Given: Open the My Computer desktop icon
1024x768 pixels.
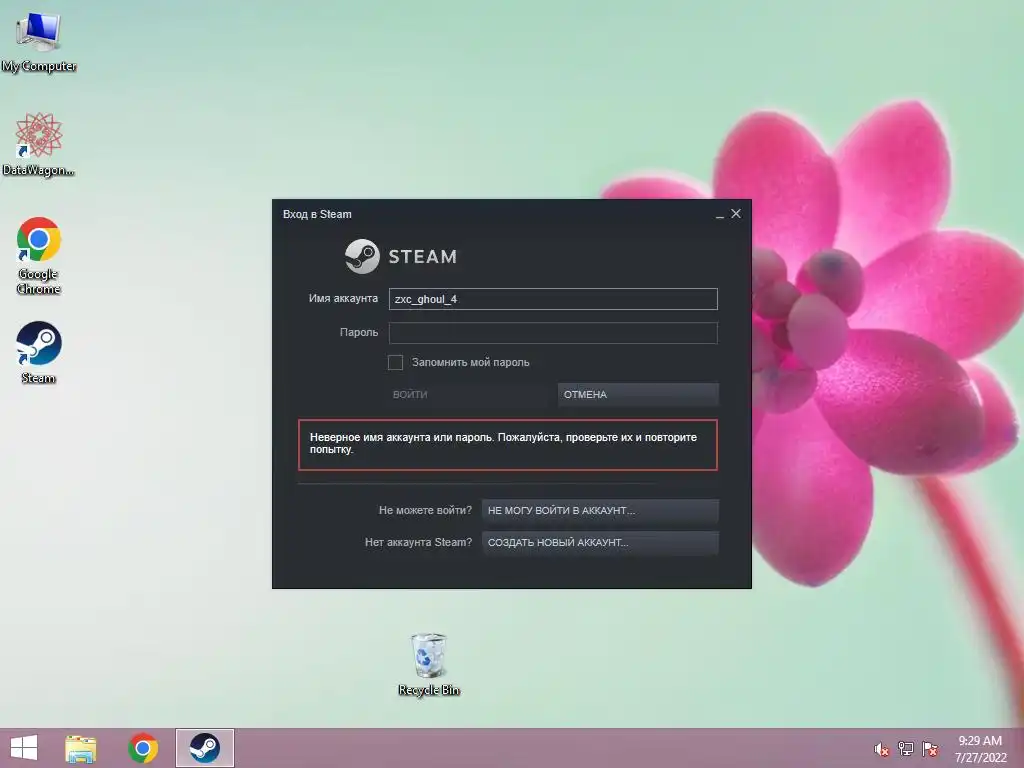Looking at the screenshot, I should tap(39, 40).
